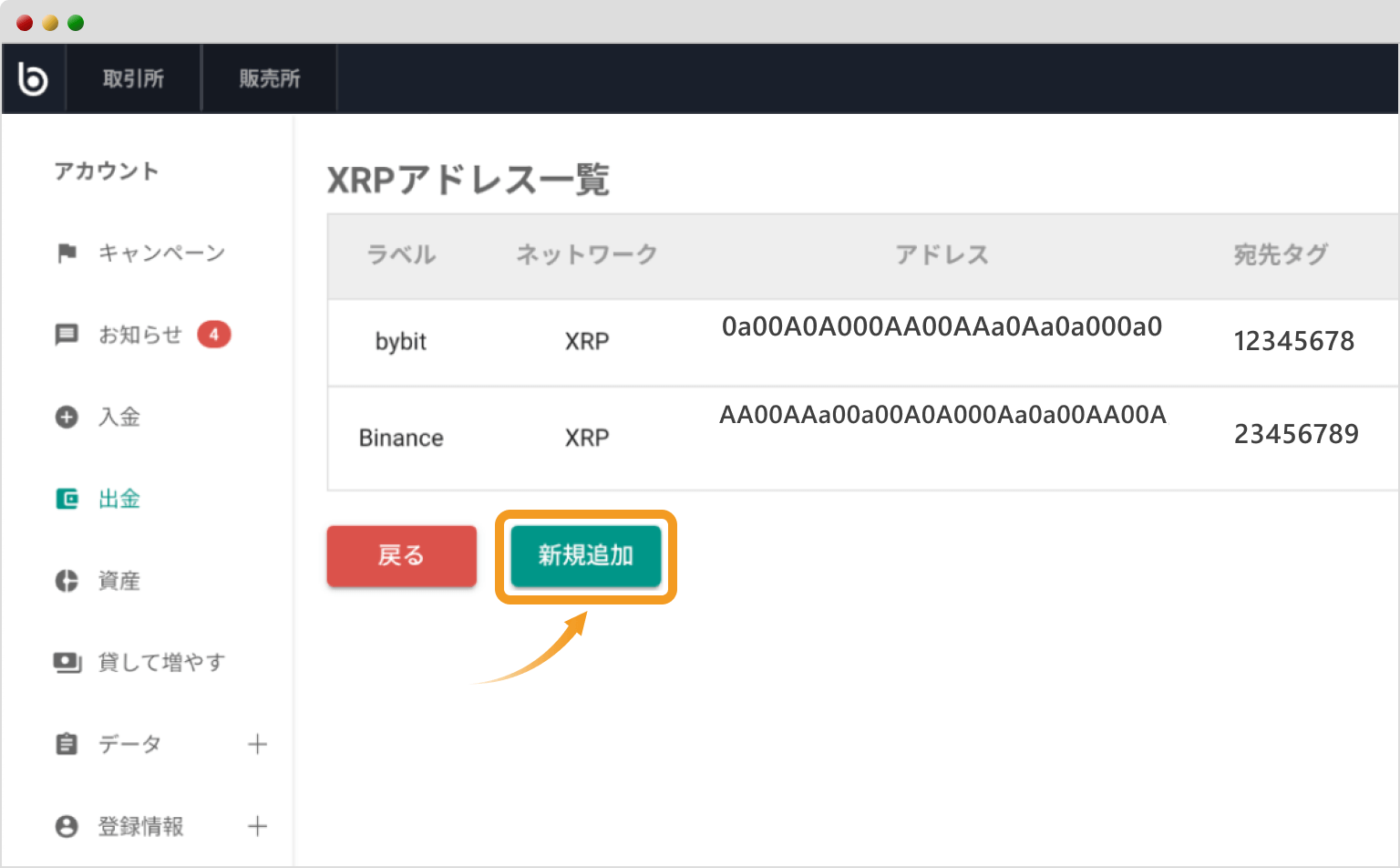Open the キャンペーン flag icon in sidebar
The height and width of the screenshot is (868, 1400).
67,253
